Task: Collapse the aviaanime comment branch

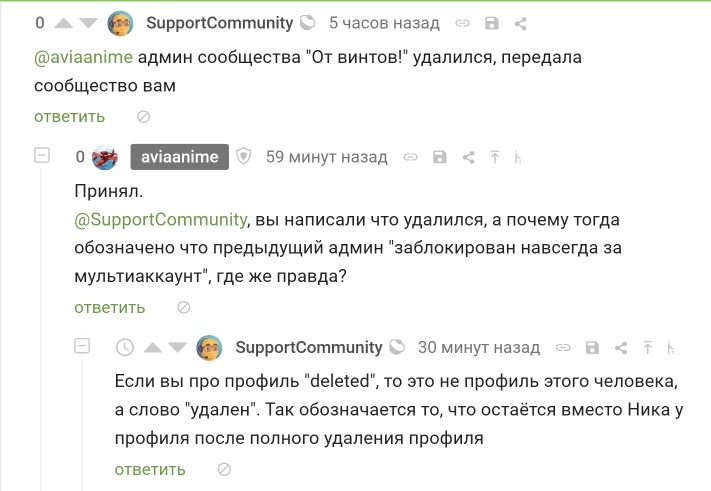Action: coord(42,156)
